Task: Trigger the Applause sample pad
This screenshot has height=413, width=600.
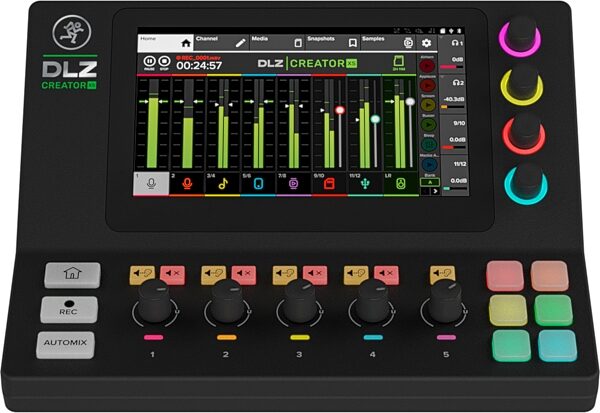Action: [427, 85]
